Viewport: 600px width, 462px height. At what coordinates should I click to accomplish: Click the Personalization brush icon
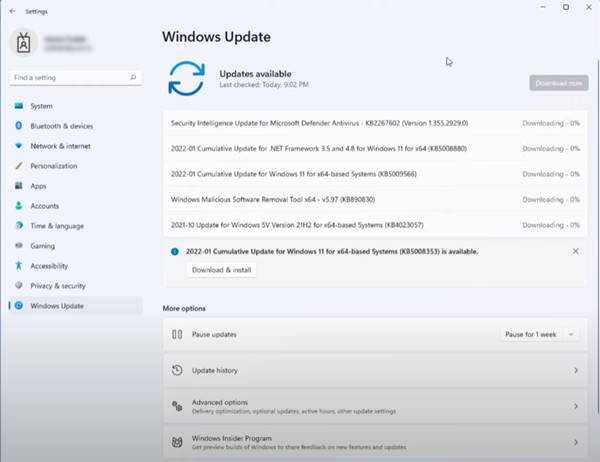point(18,166)
